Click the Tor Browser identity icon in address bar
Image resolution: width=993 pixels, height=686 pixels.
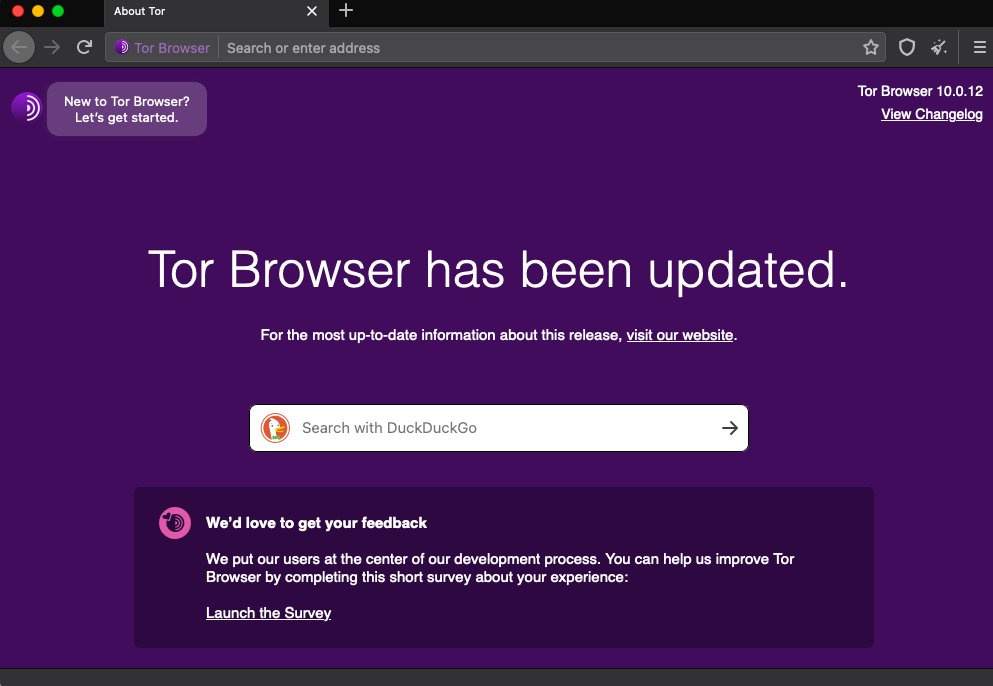pos(162,48)
